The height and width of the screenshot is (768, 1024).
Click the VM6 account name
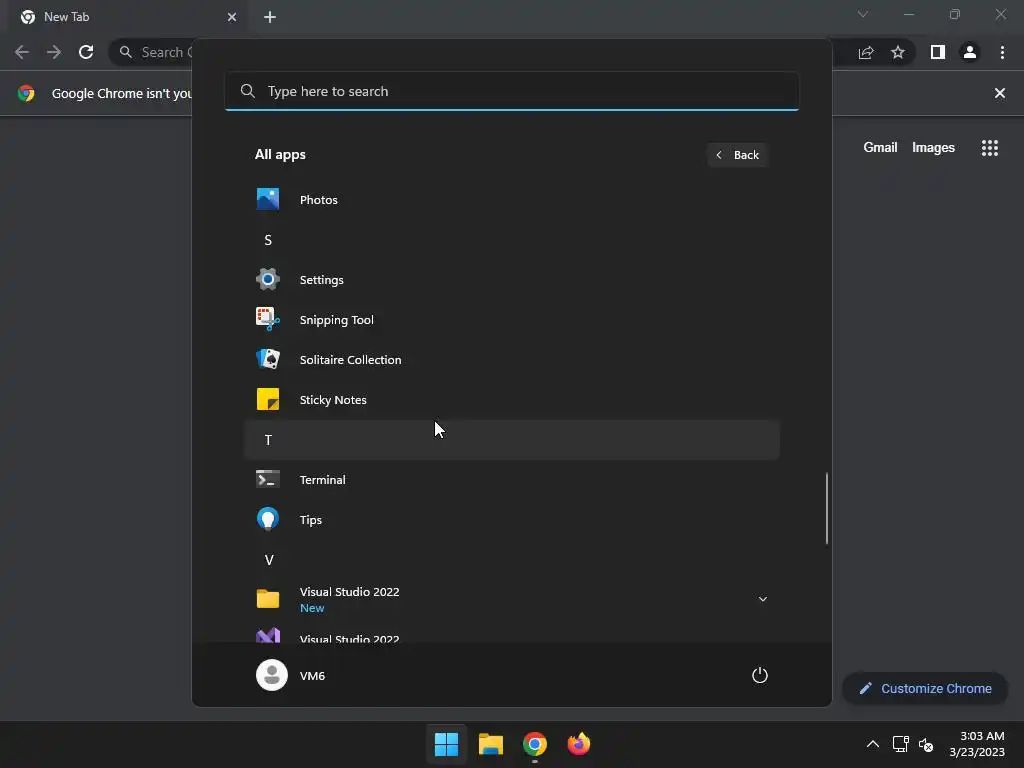312,676
